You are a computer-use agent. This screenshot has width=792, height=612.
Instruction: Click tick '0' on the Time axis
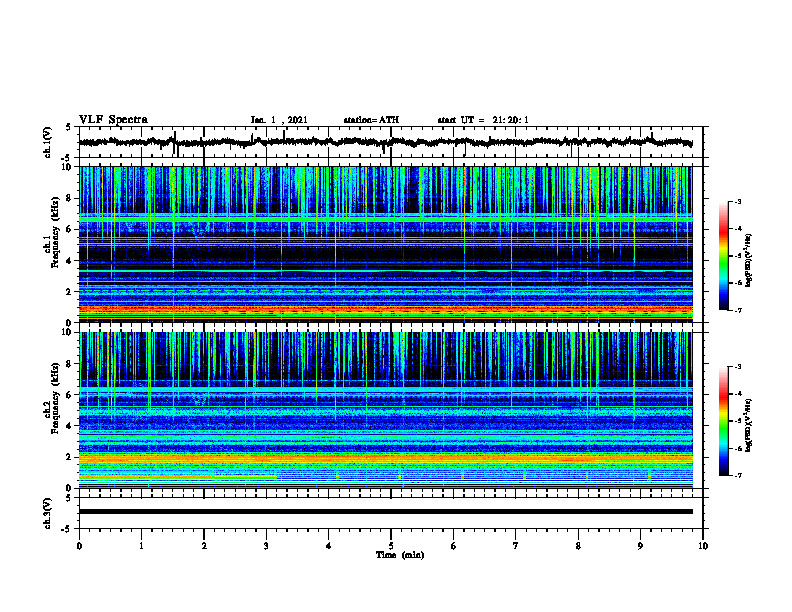tap(79, 546)
